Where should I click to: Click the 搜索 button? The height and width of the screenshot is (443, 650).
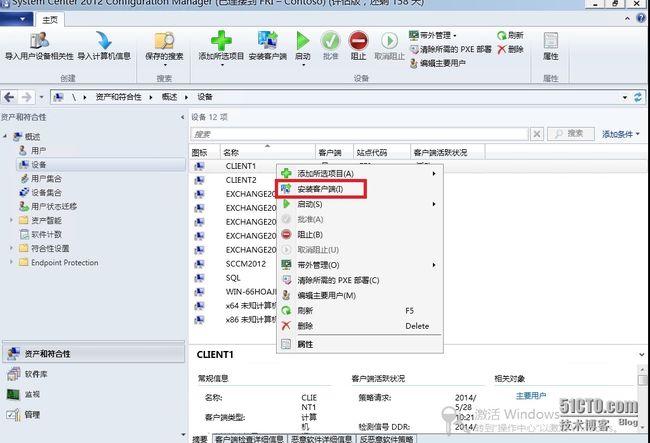(571, 134)
